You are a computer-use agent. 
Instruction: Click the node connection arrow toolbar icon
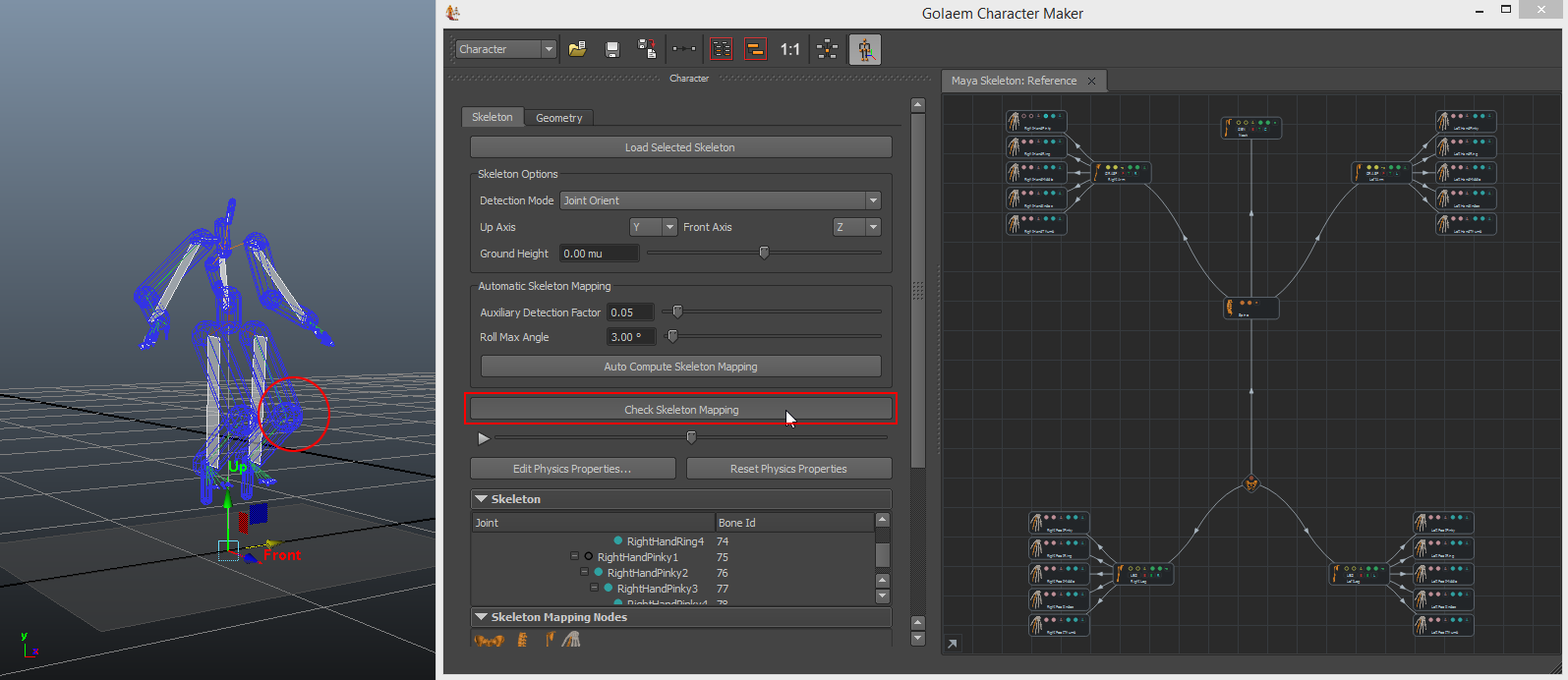[x=683, y=49]
